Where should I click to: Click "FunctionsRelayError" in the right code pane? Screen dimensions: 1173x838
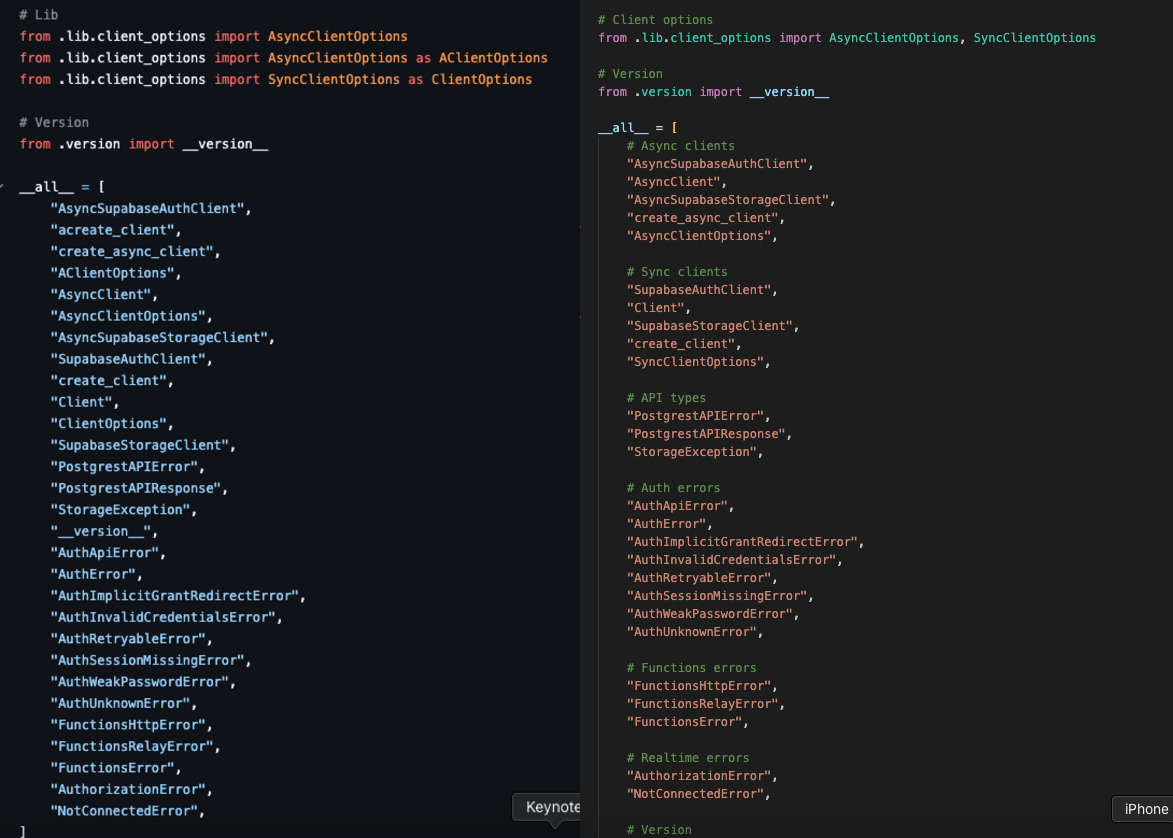pos(705,703)
